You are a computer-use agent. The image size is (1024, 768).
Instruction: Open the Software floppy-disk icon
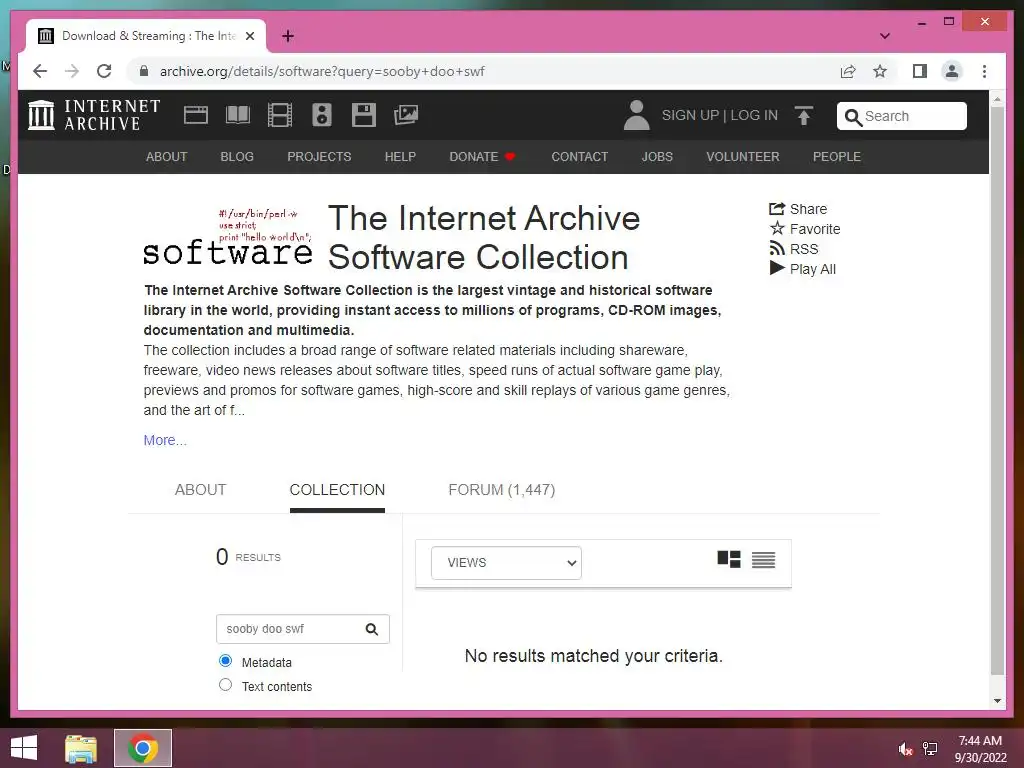363,115
